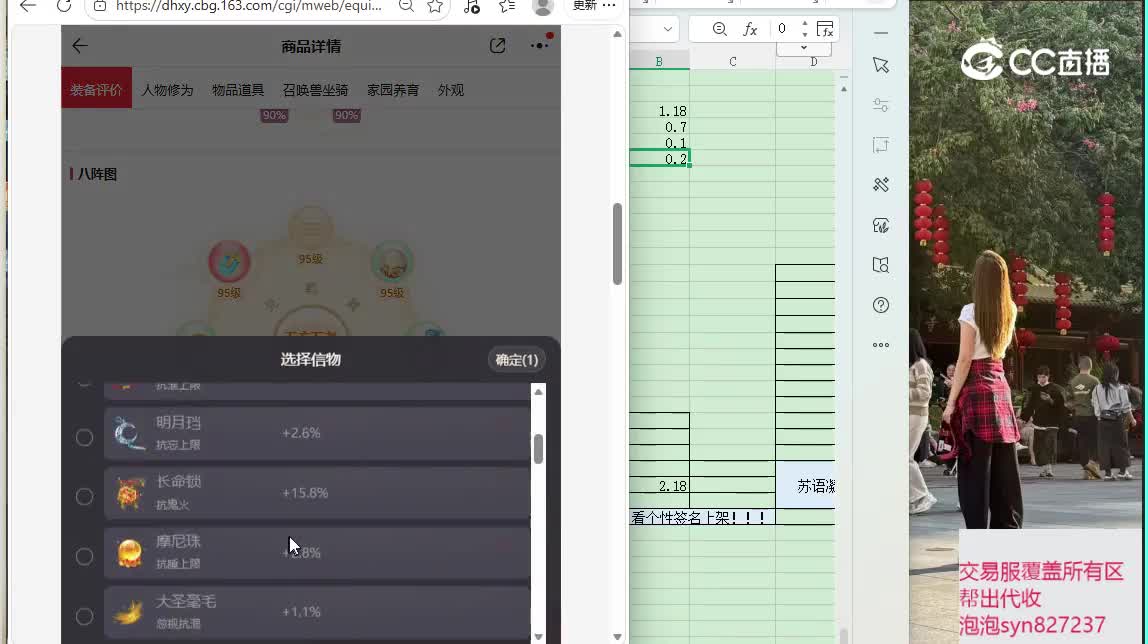Open the map search icon in sidebar
Viewport: 1148px width, 644px height.
pyautogui.click(x=881, y=265)
